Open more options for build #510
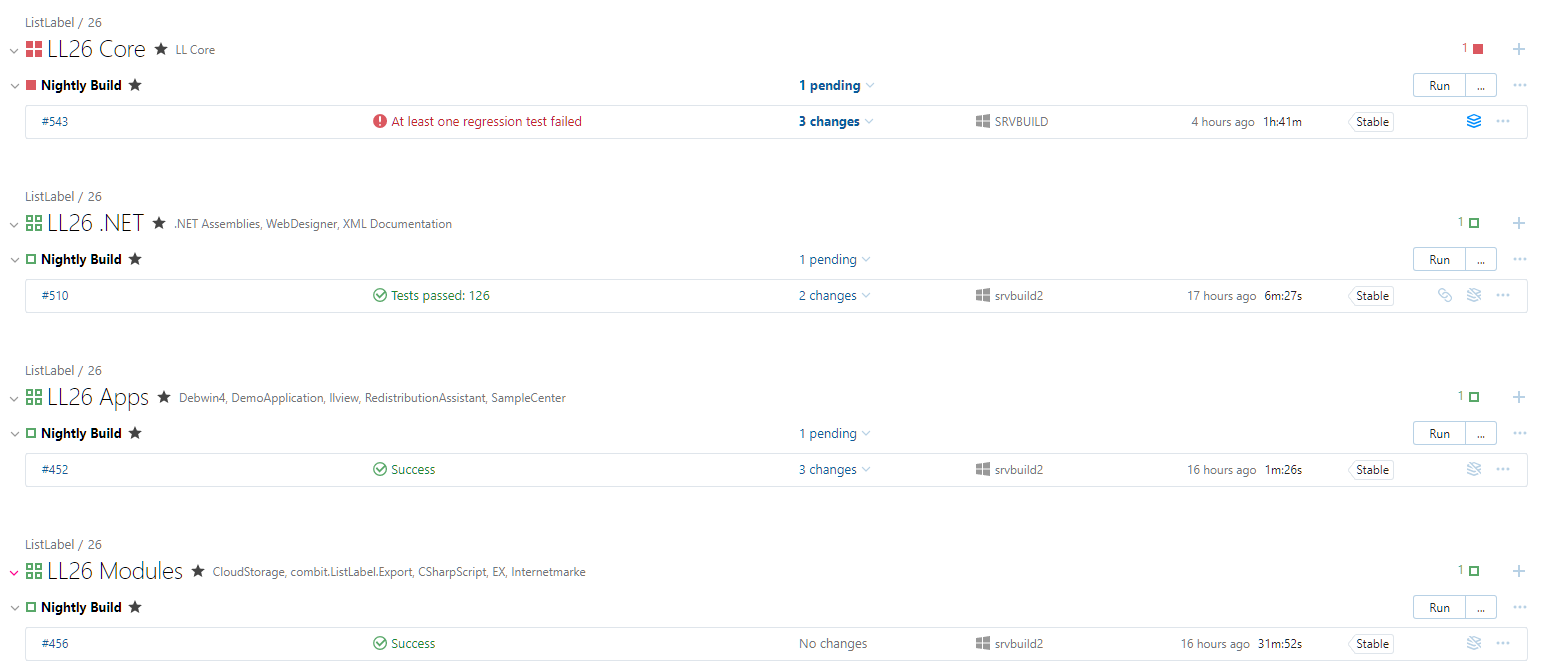Viewport: 1546px width, 671px height. pyautogui.click(x=1503, y=296)
